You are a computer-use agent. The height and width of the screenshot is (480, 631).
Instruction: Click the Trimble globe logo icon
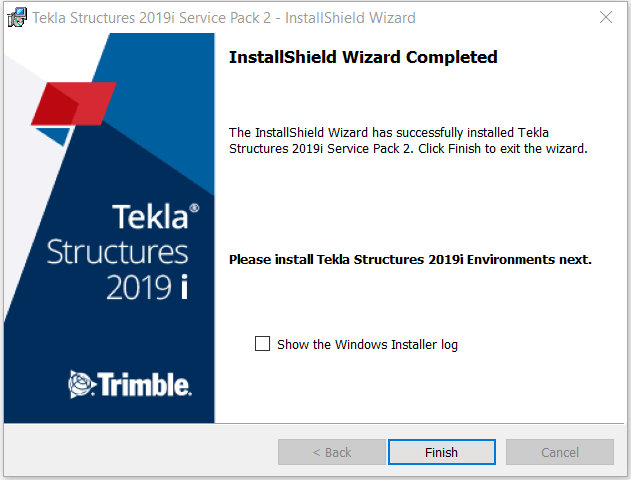(82, 384)
